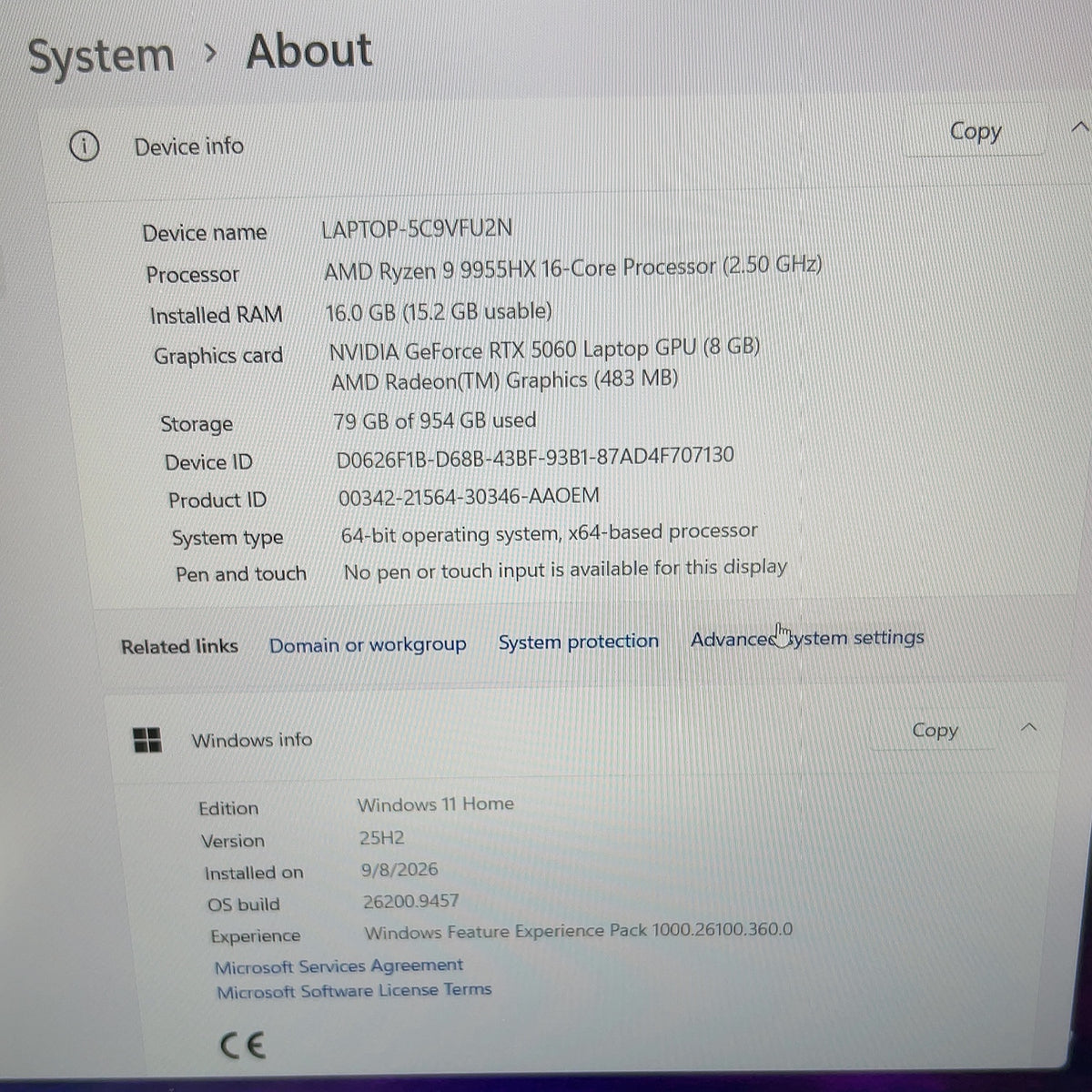Copy the Windows info details
Viewport: 1092px width, 1092px height.
(935, 731)
